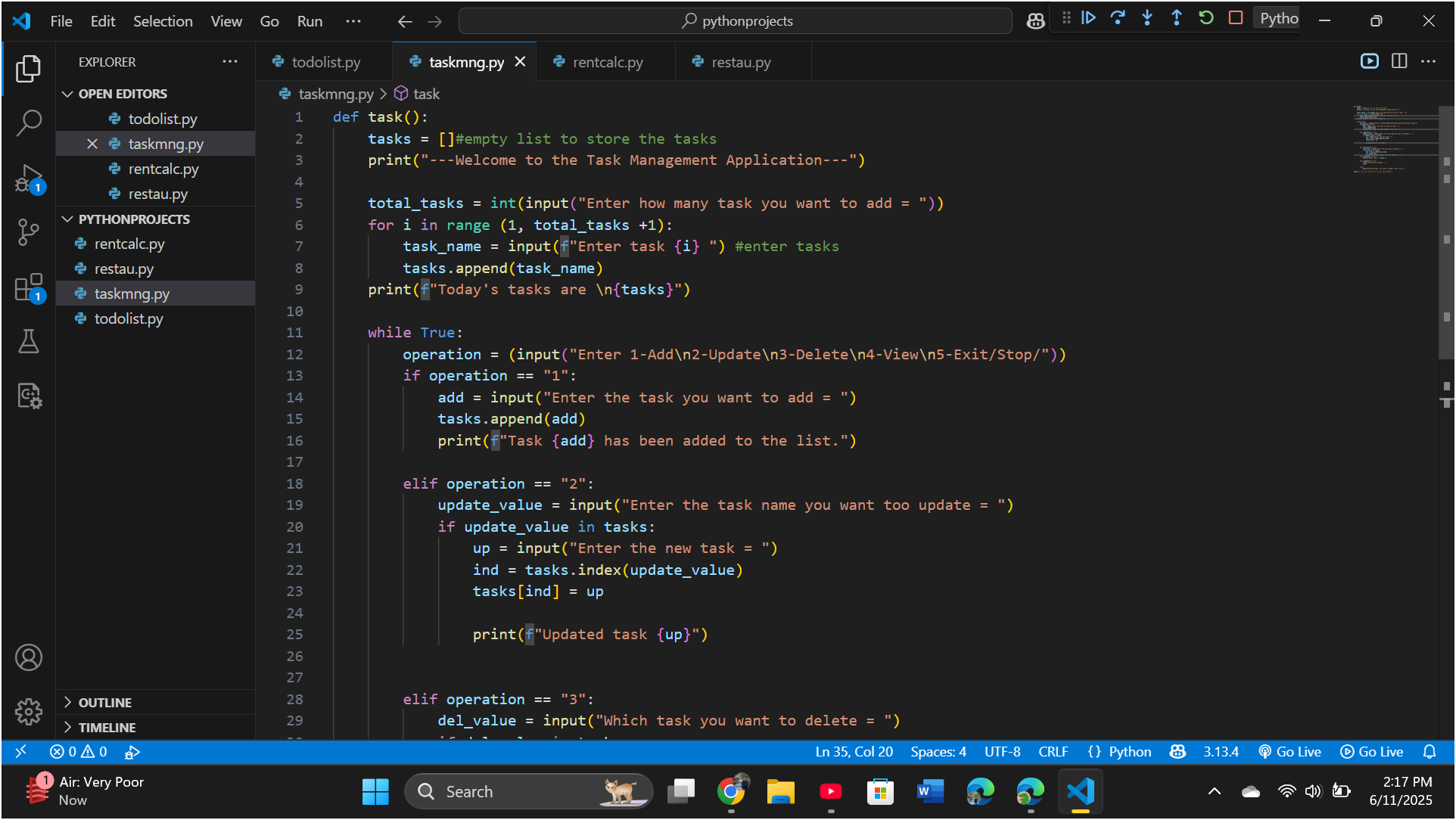
Task: Open the Testing flask view
Action: point(29,341)
